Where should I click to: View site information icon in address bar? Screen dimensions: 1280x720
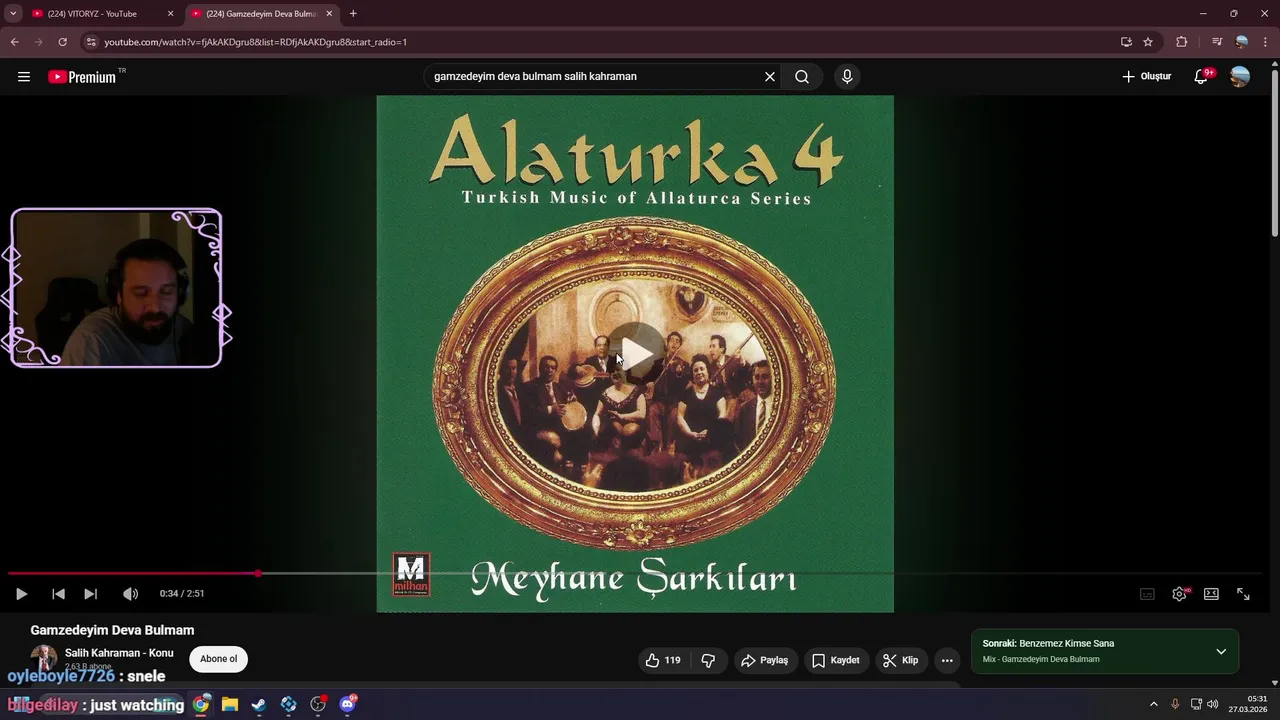pyautogui.click(x=91, y=42)
